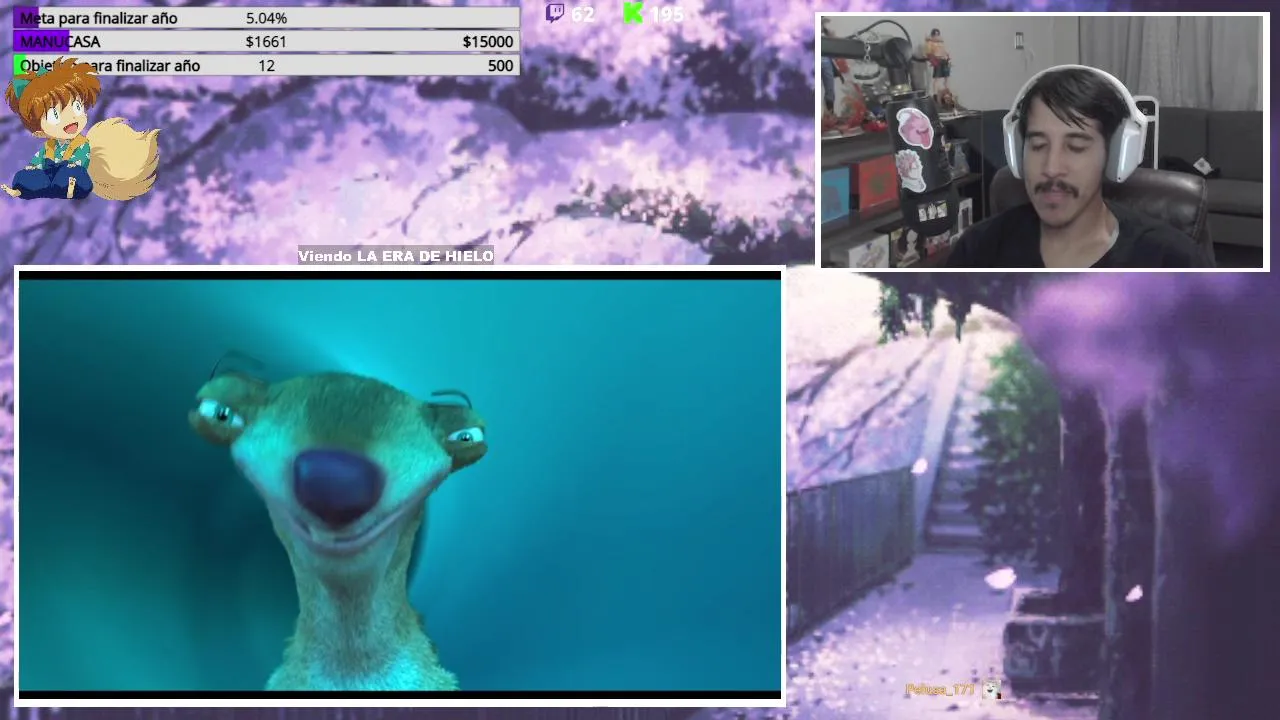1280x720 pixels.
Task: Click the 'Objetivo para finalizar año' progress bar
Action: (266, 65)
